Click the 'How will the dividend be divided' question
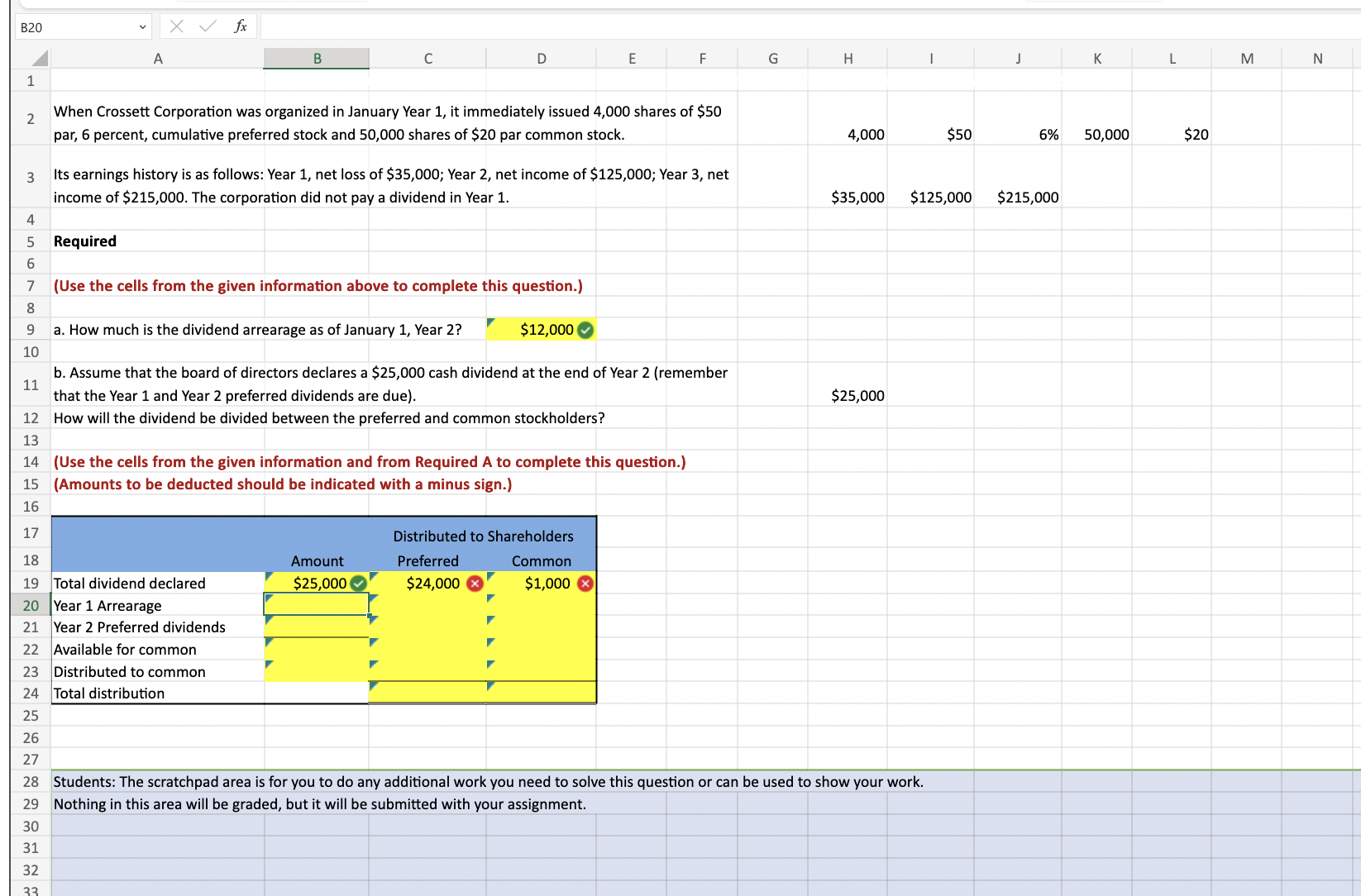The image size is (1361, 896). pyautogui.click(x=329, y=418)
